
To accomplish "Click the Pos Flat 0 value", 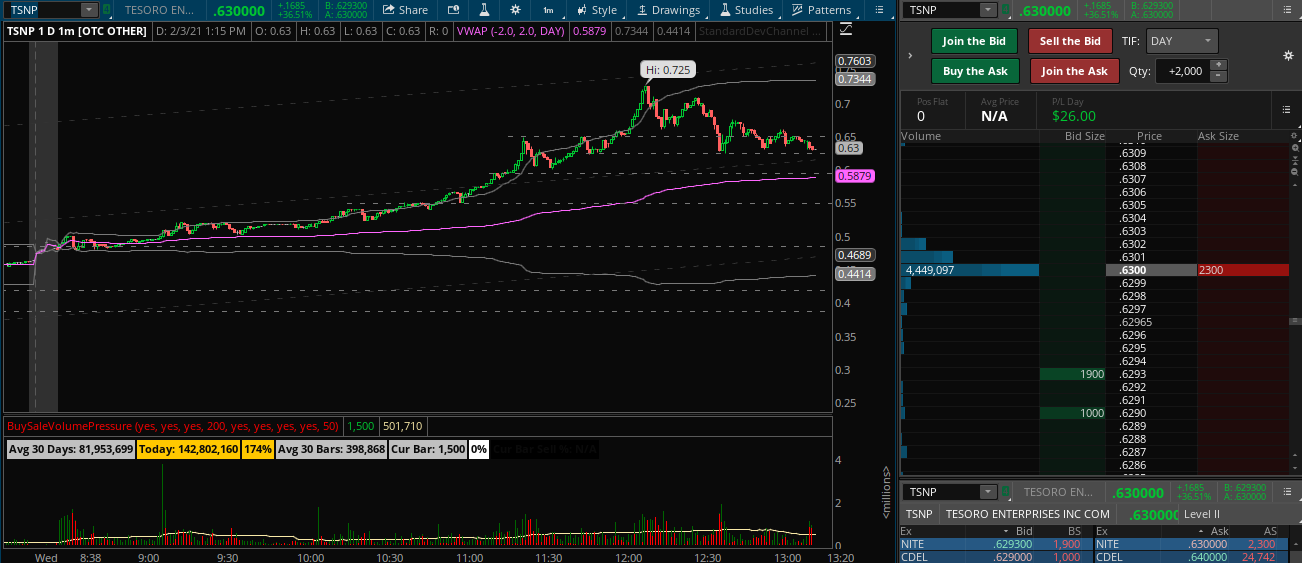I will point(921,116).
